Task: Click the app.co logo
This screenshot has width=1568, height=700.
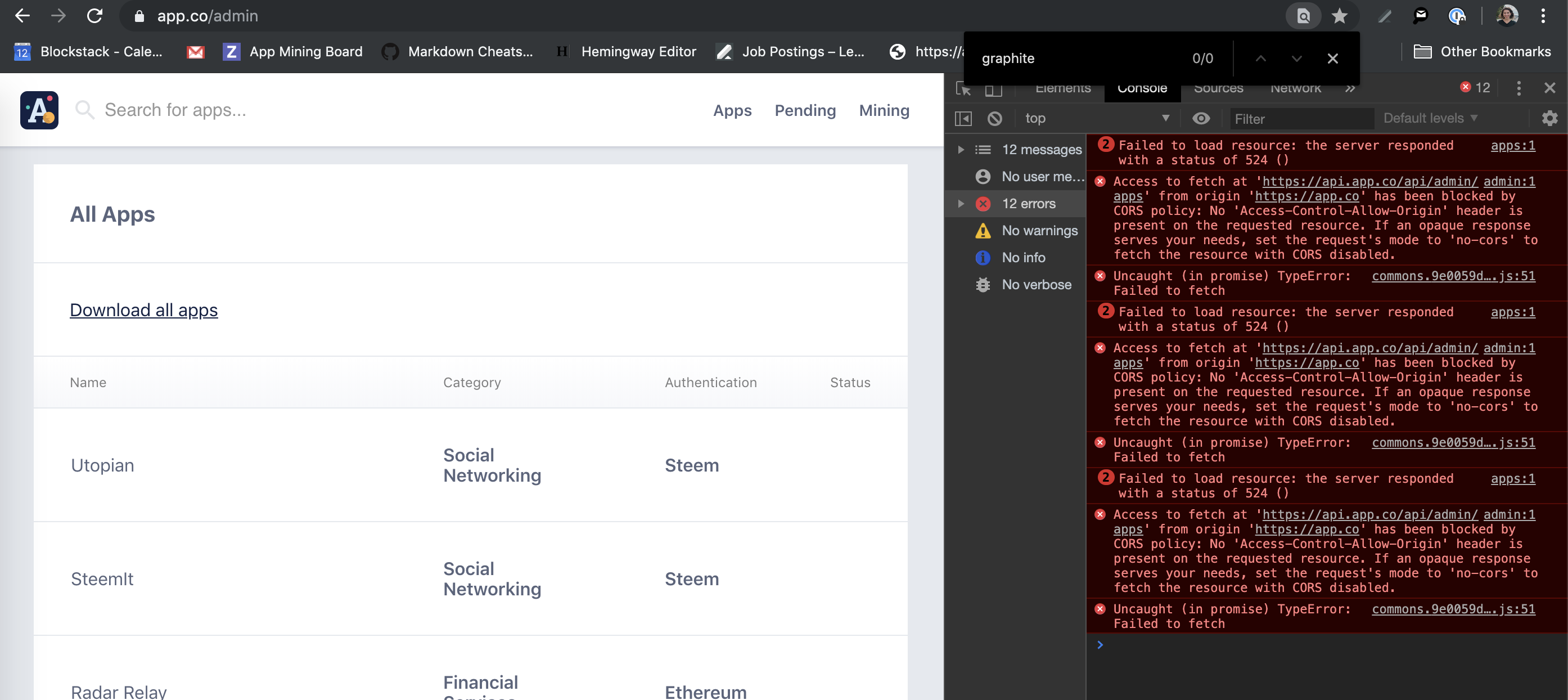Action: pos(39,110)
